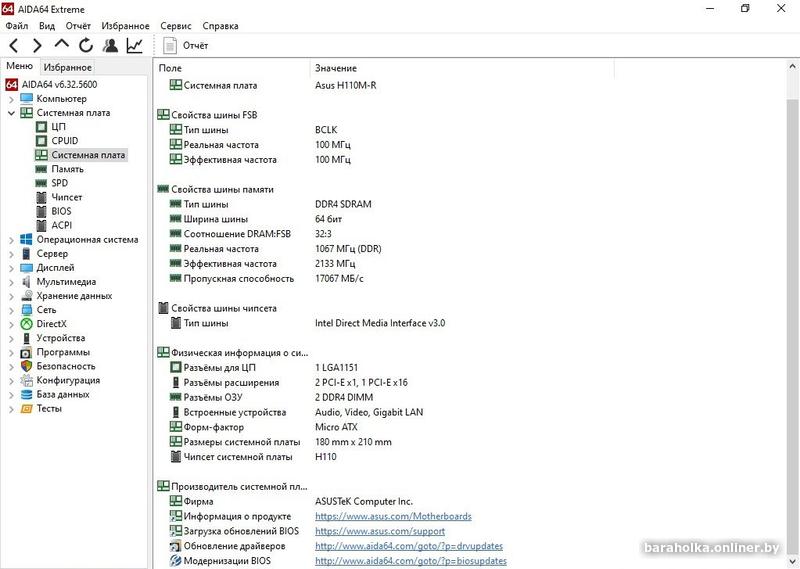Select the BIOS item in the tree
This screenshot has width=800, height=569.
[61, 211]
